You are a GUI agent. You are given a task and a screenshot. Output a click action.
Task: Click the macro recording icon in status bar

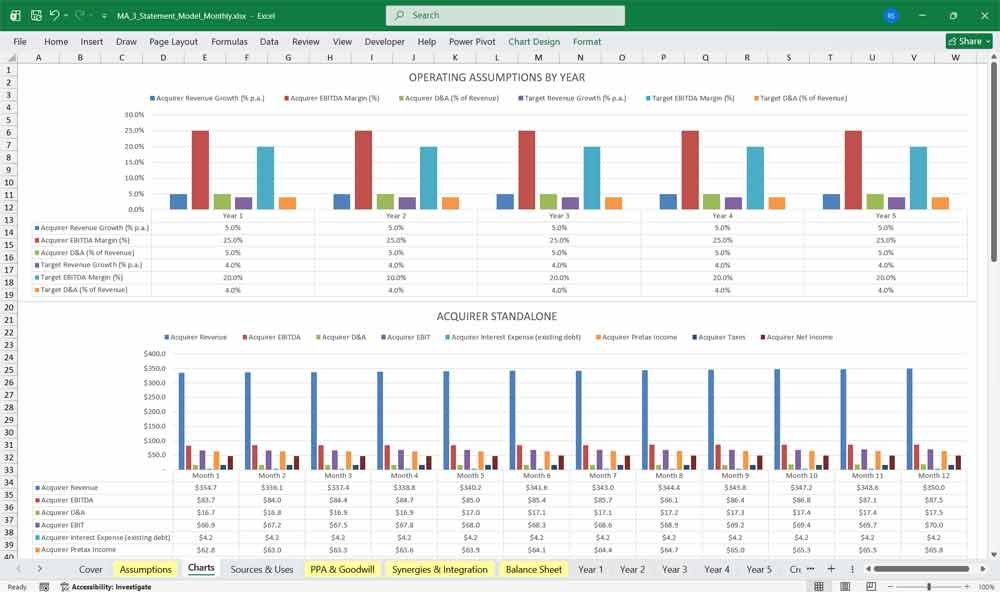44,587
